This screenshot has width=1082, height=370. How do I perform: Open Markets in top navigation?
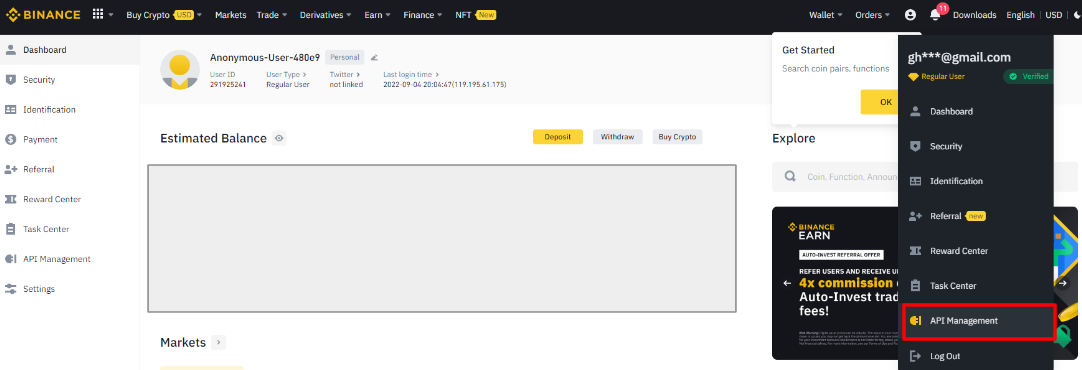(230, 14)
